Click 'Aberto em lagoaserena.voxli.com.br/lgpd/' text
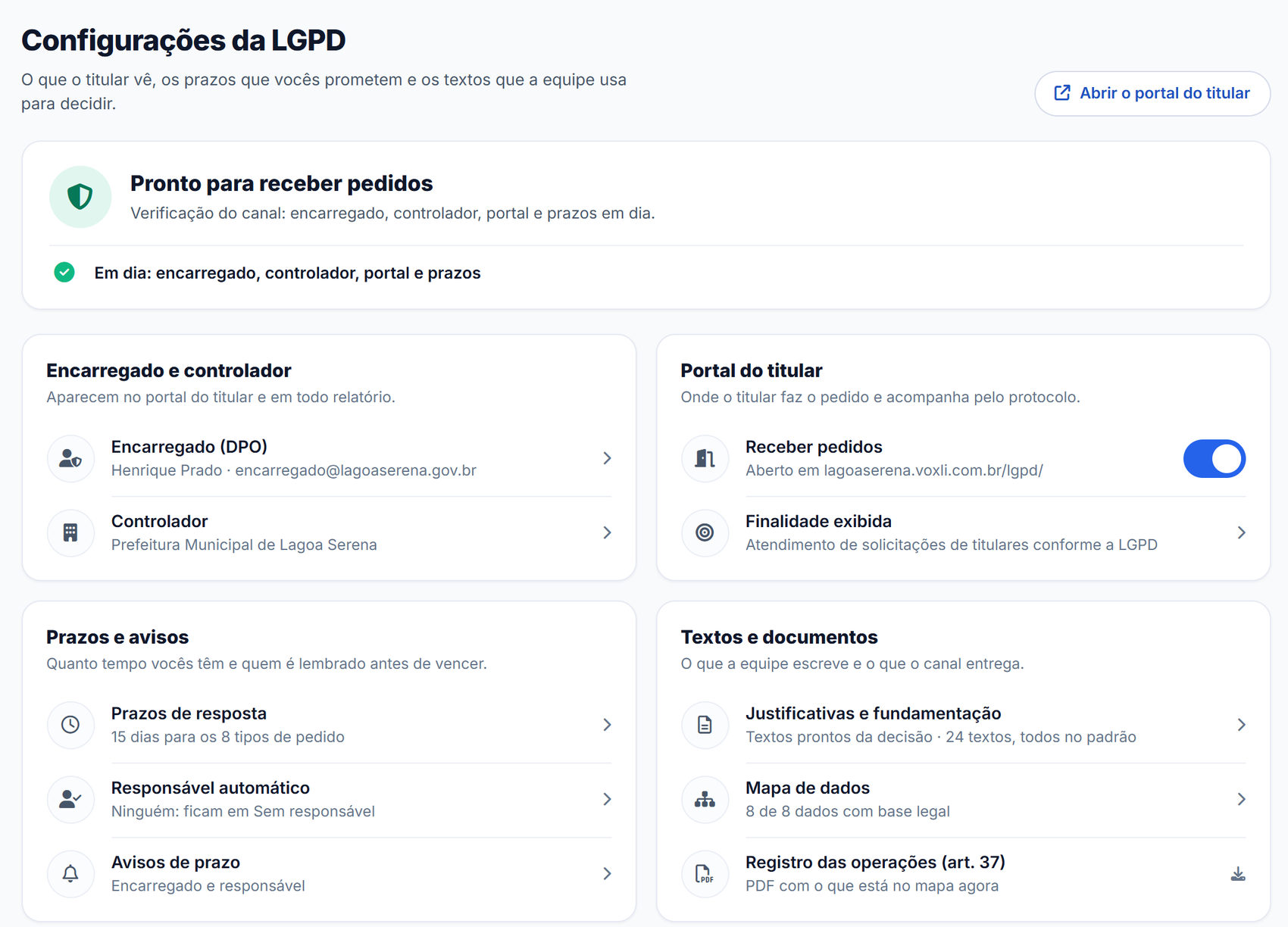This screenshot has width=1288, height=927. [x=894, y=470]
